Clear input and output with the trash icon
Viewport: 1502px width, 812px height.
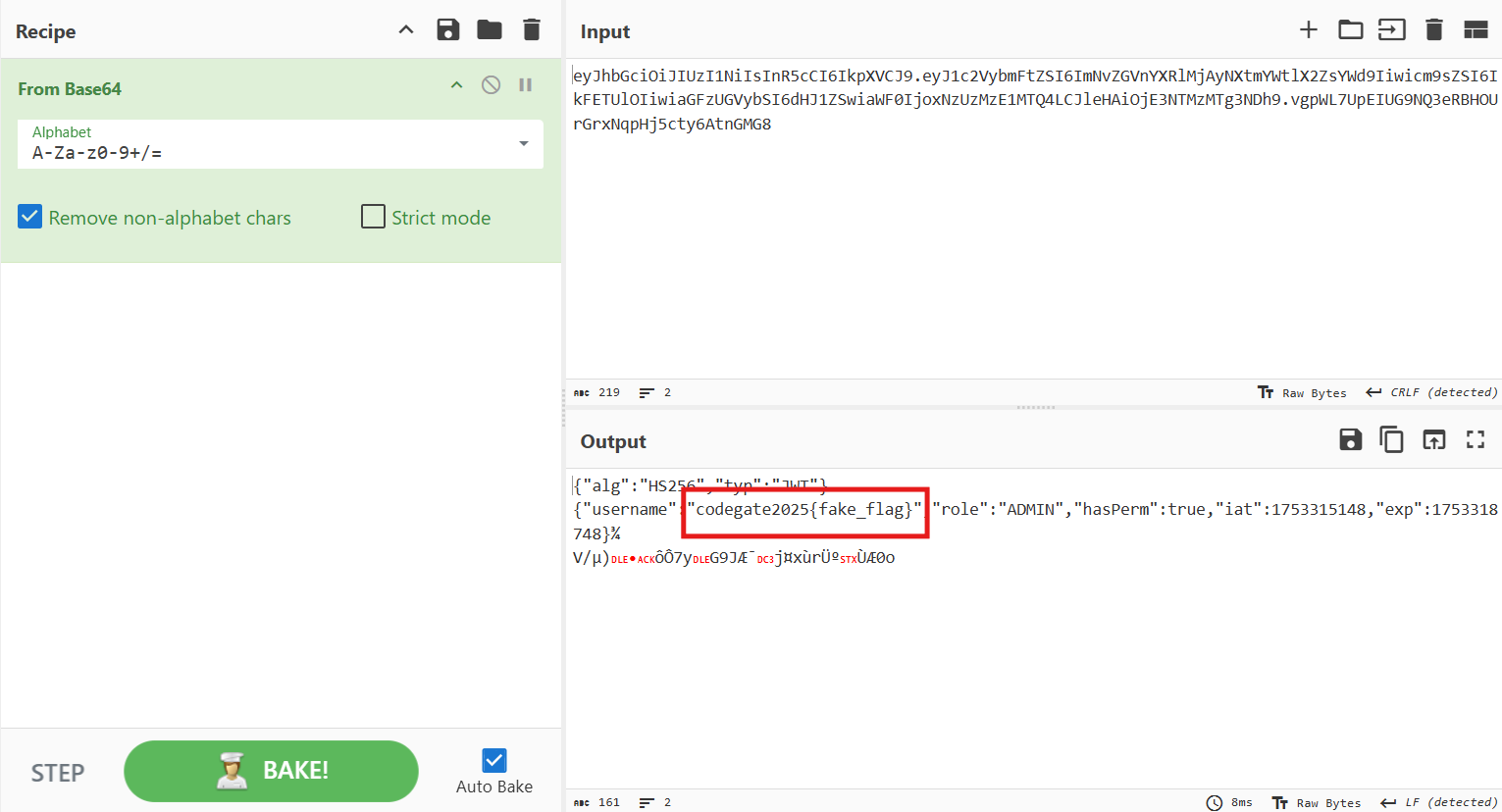(1434, 30)
